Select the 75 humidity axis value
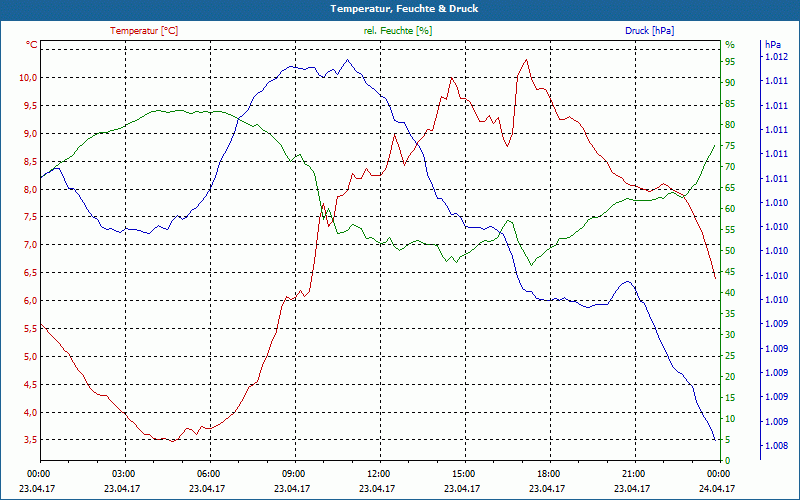 (x=730, y=146)
